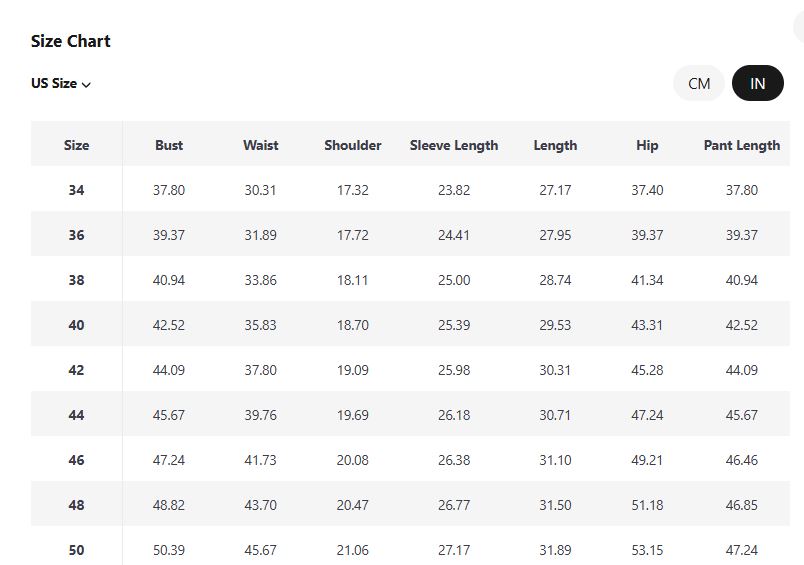Click the Sleeve Length column header

click(454, 145)
